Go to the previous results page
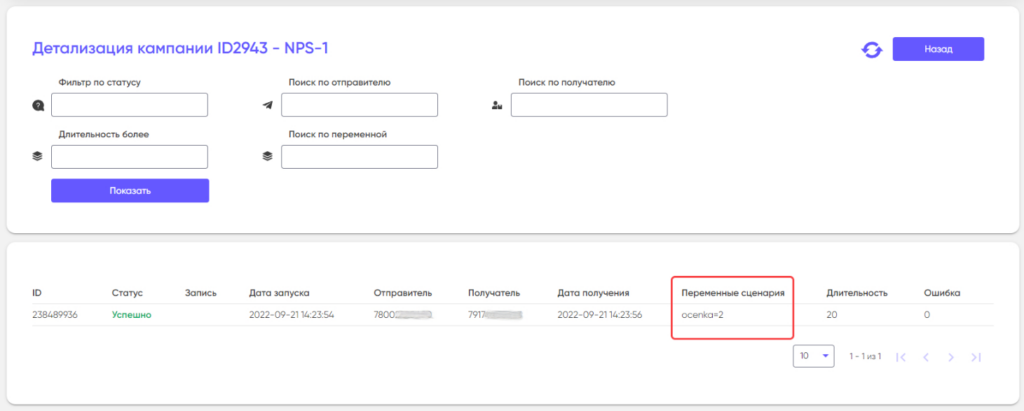 tap(926, 357)
